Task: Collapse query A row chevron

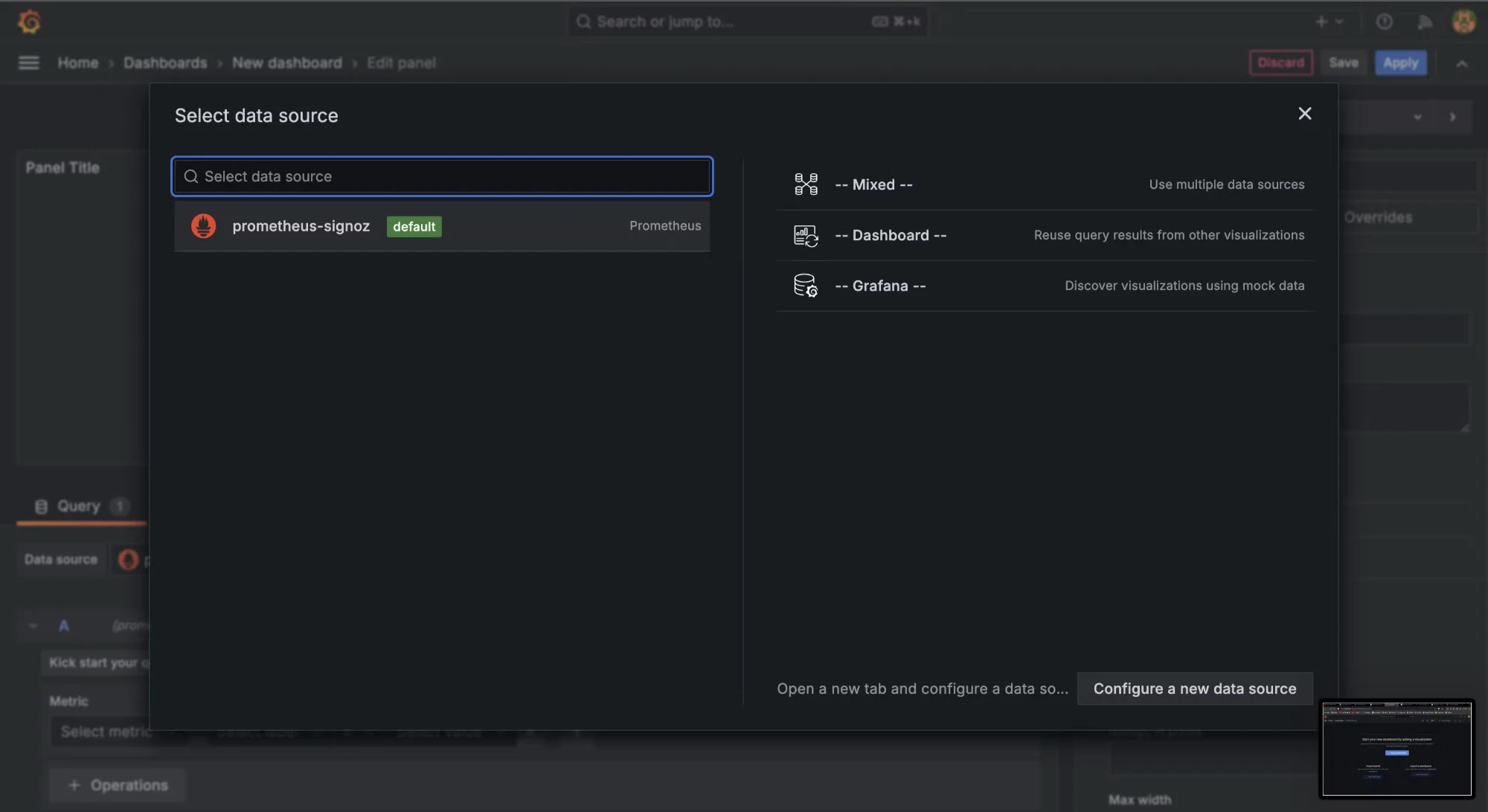Action: pos(33,626)
